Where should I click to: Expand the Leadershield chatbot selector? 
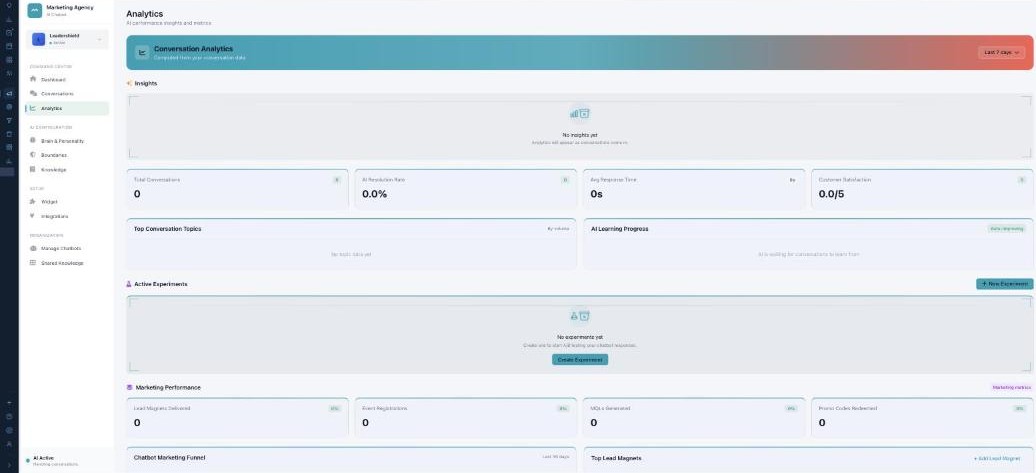tap(67, 40)
